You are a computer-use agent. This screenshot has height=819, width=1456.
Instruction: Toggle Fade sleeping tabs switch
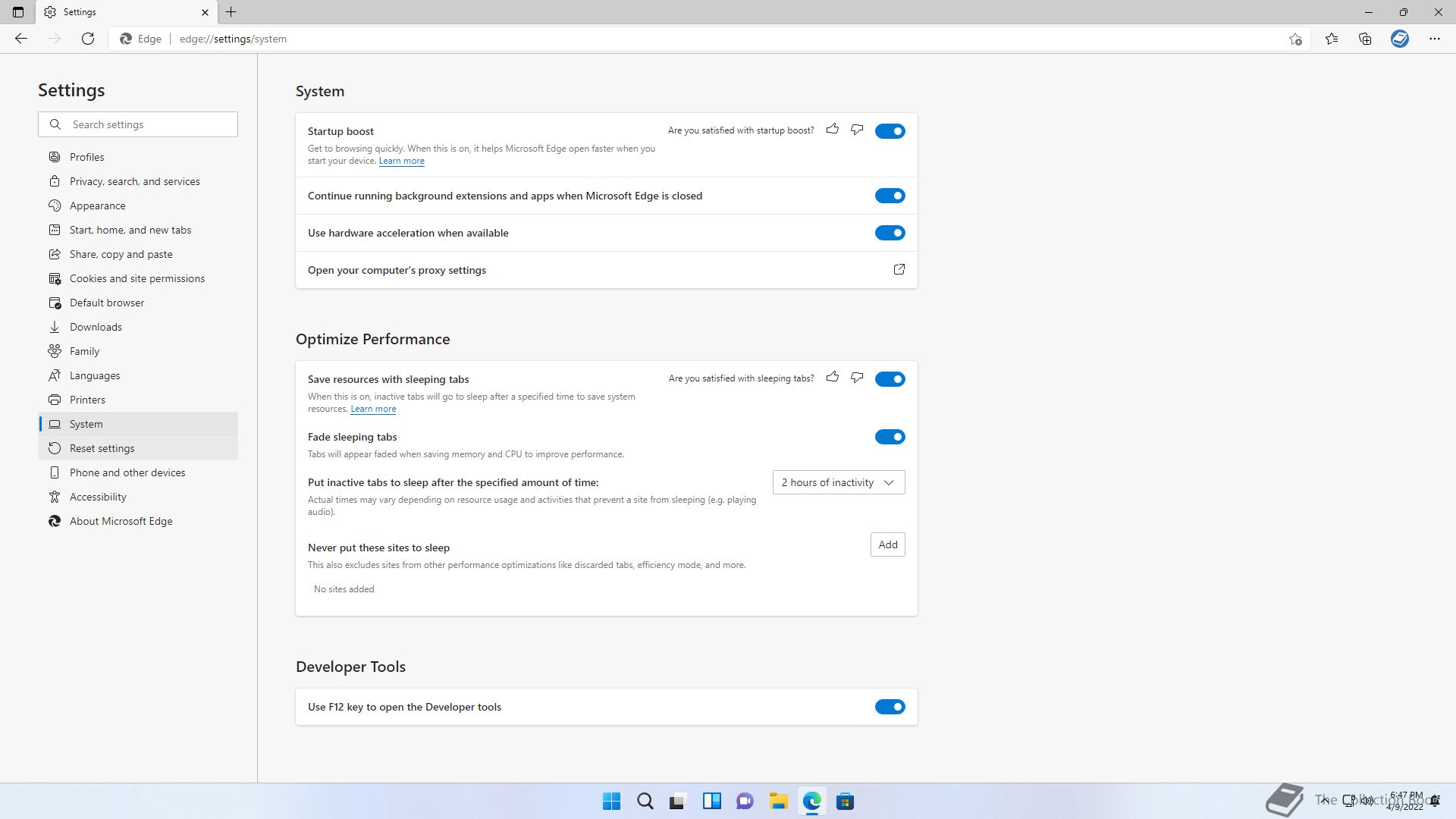click(890, 437)
